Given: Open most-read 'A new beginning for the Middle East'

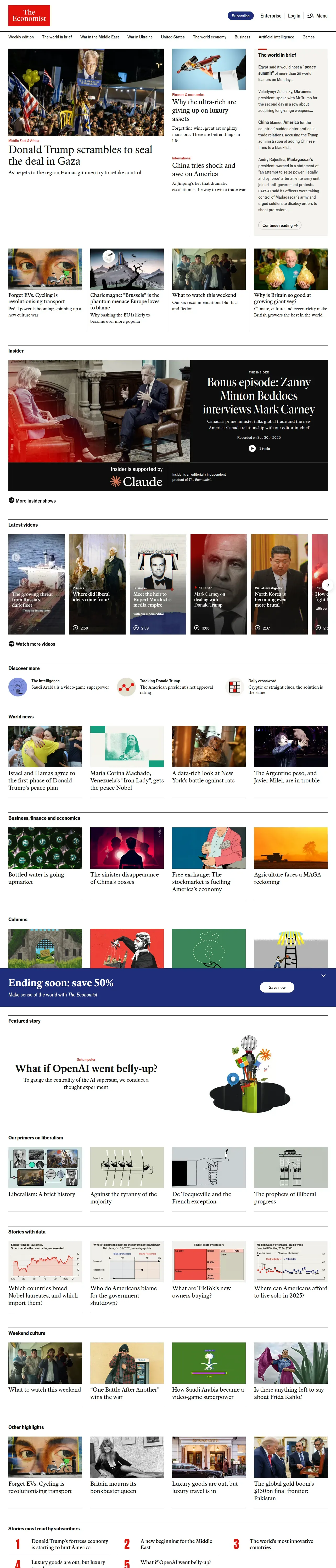Looking at the screenshot, I should 176,1544.
